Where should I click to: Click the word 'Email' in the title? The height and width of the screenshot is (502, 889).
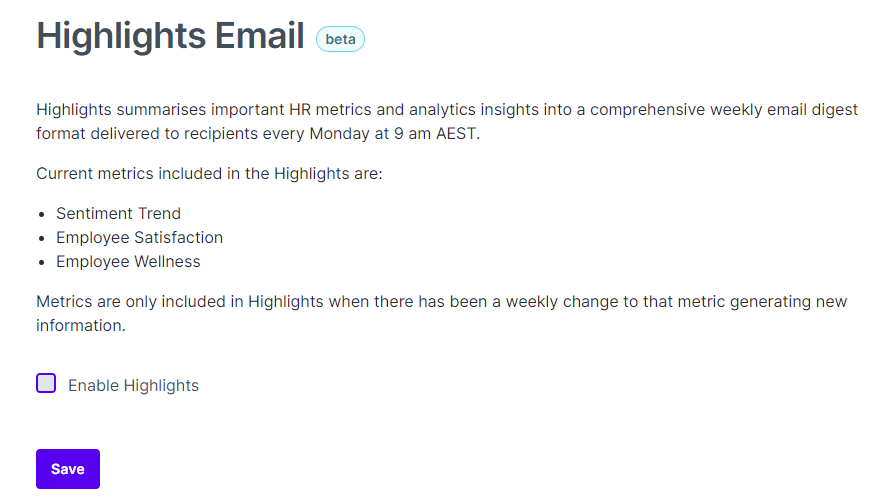(x=259, y=36)
